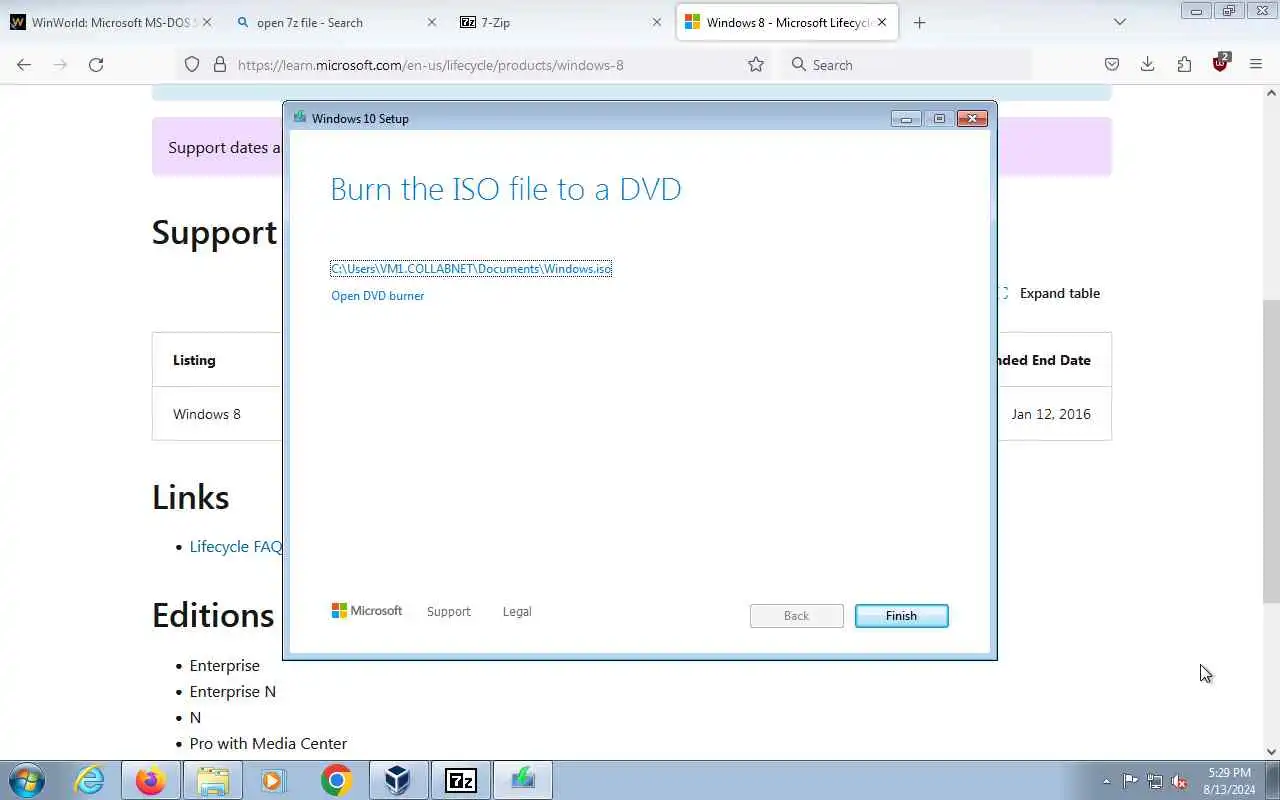This screenshot has height=800, width=1280.
Task: Click the network tray icon
Action: pos(1155,781)
